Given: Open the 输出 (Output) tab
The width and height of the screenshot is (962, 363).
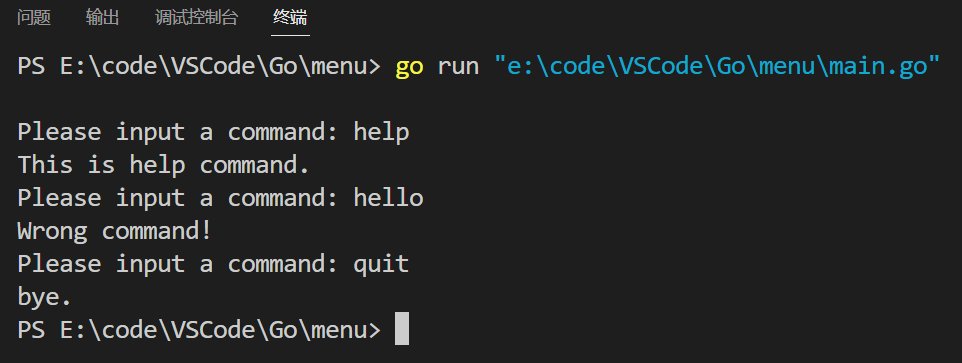Looking at the screenshot, I should pos(102,18).
